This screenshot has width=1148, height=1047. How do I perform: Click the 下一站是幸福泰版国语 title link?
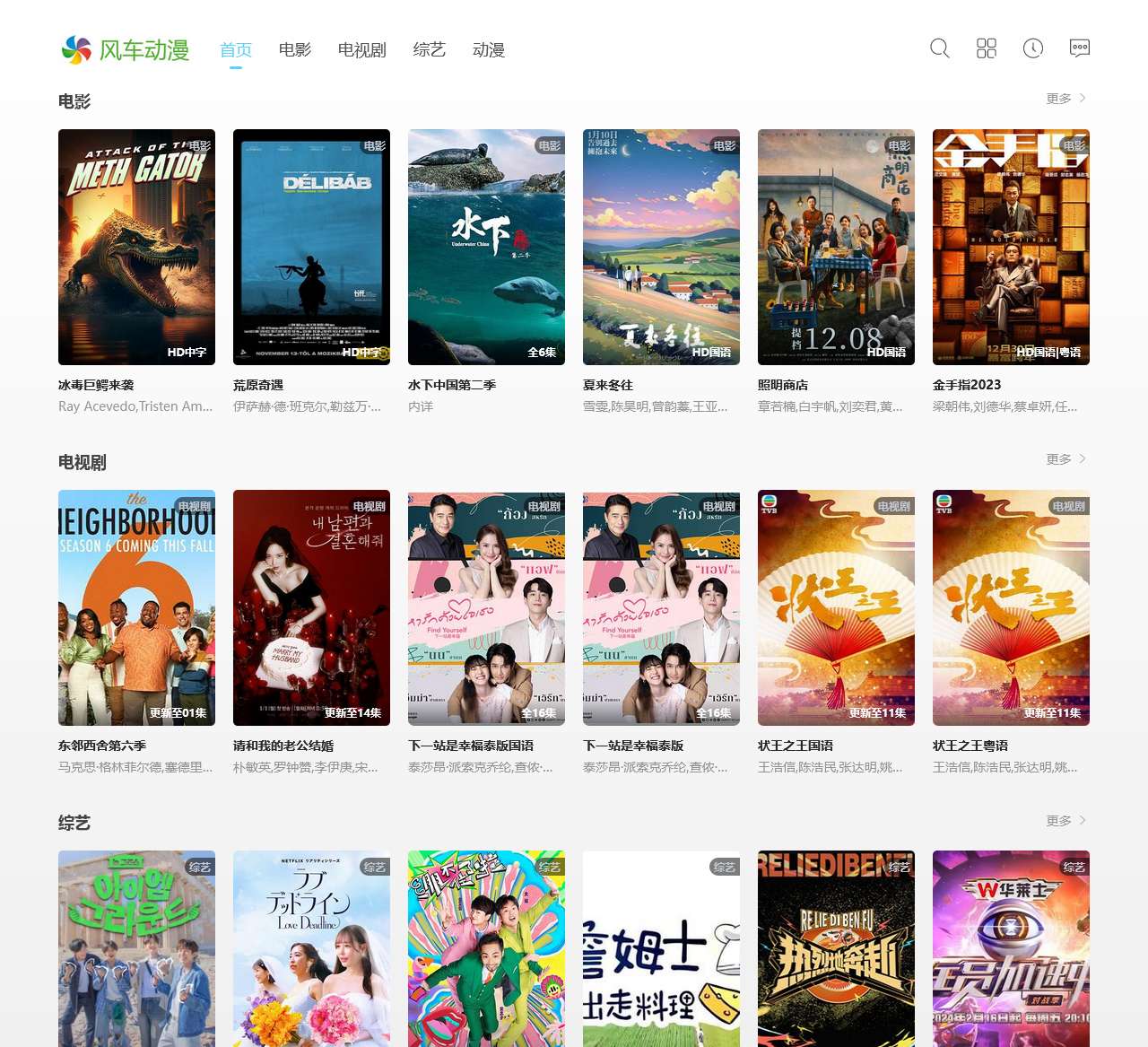pyautogui.click(x=471, y=746)
